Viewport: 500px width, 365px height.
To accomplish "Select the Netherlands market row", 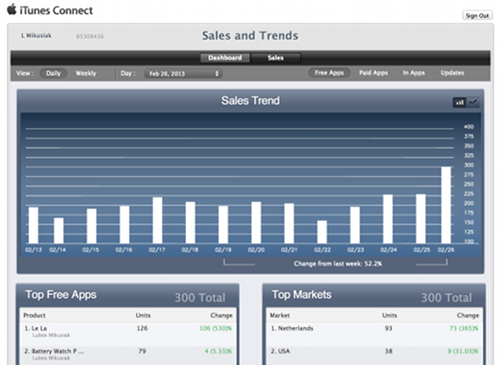I will [x=374, y=332].
